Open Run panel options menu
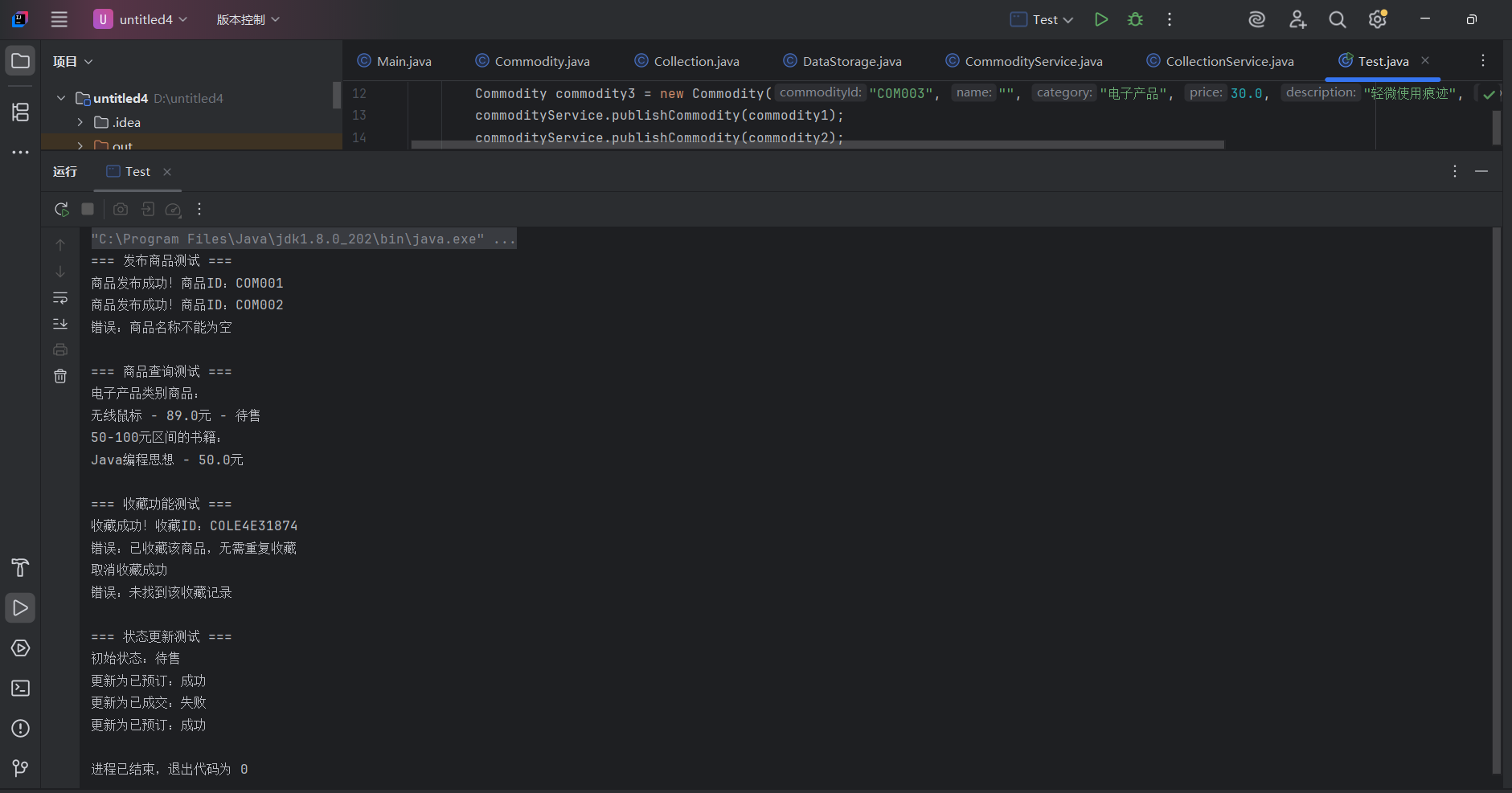 (x=1455, y=171)
